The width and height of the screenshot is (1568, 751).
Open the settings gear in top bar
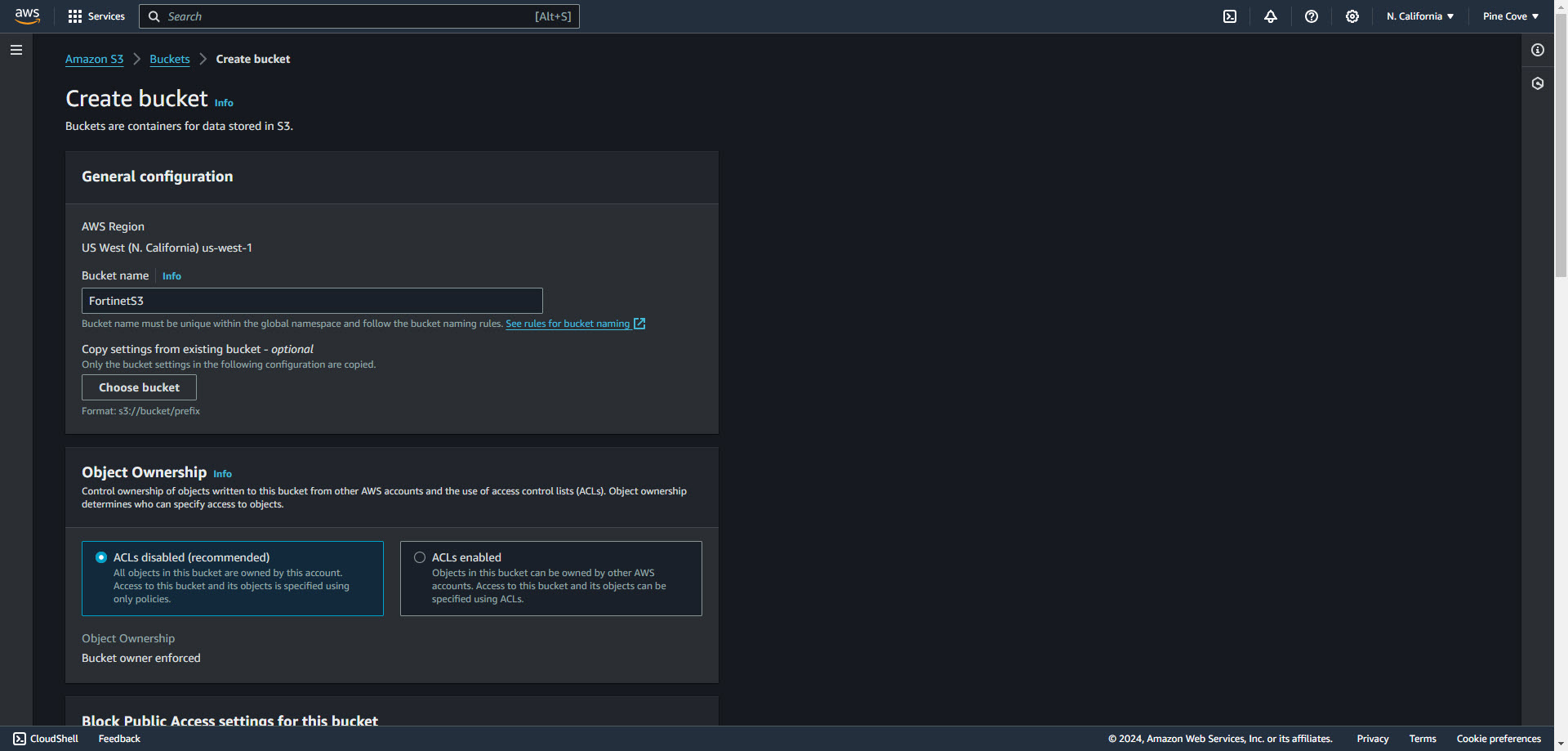point(1352,16)
